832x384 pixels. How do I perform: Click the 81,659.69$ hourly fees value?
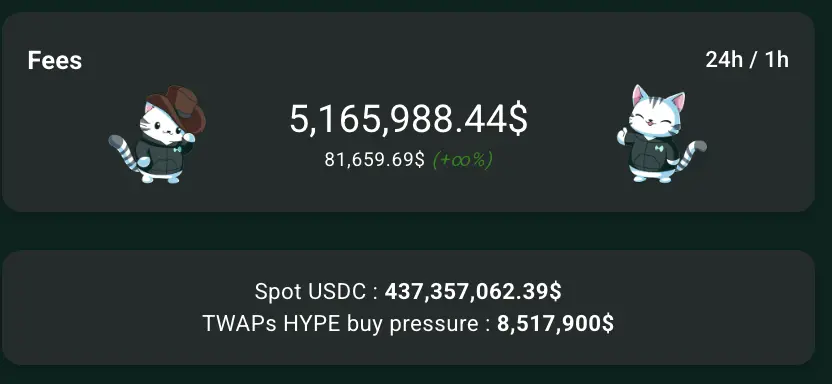tap(375, 160)
